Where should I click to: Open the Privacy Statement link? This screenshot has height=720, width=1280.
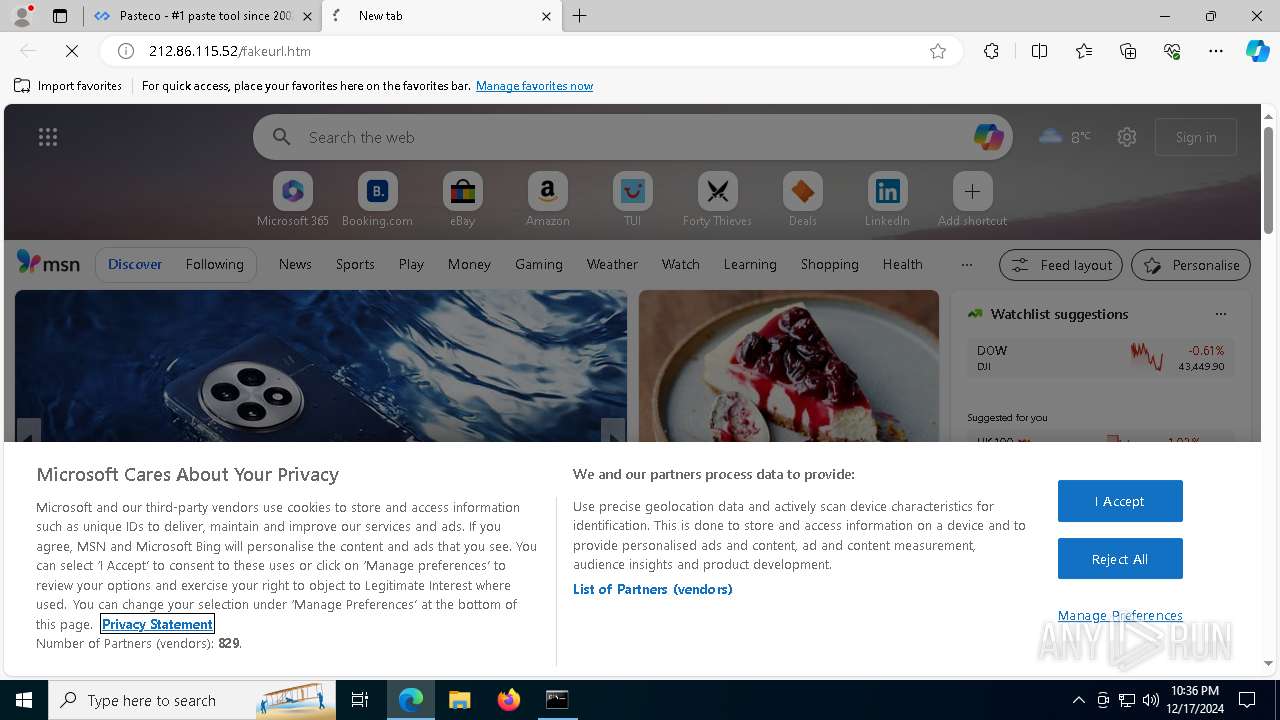(157, 624)
